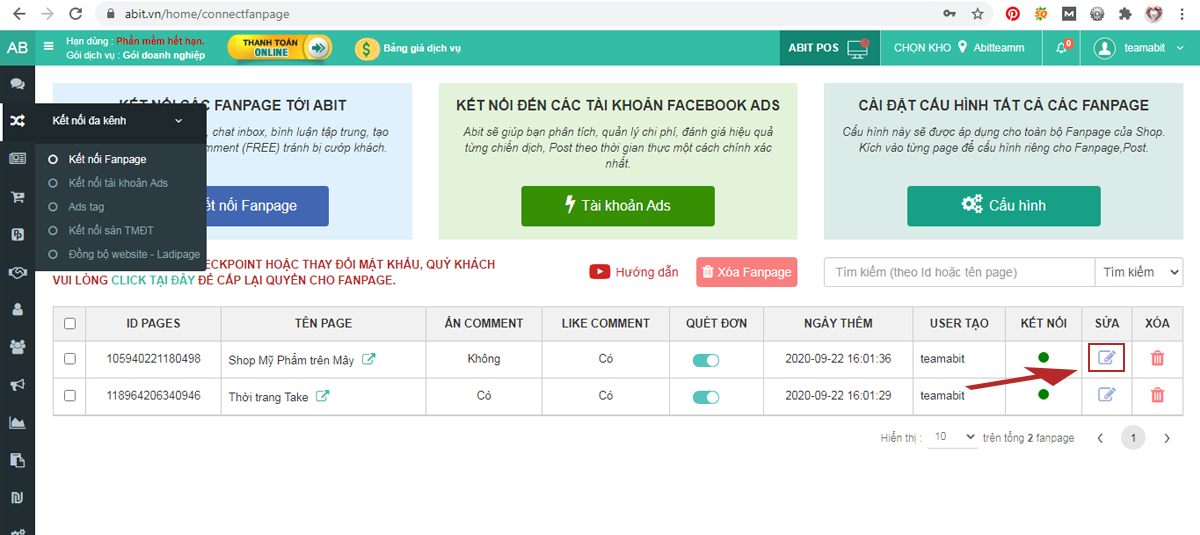Screen dimensions: 1200x535
Task: Click the browser address bar
Action: pyautogui.click(x=520, y=14)
